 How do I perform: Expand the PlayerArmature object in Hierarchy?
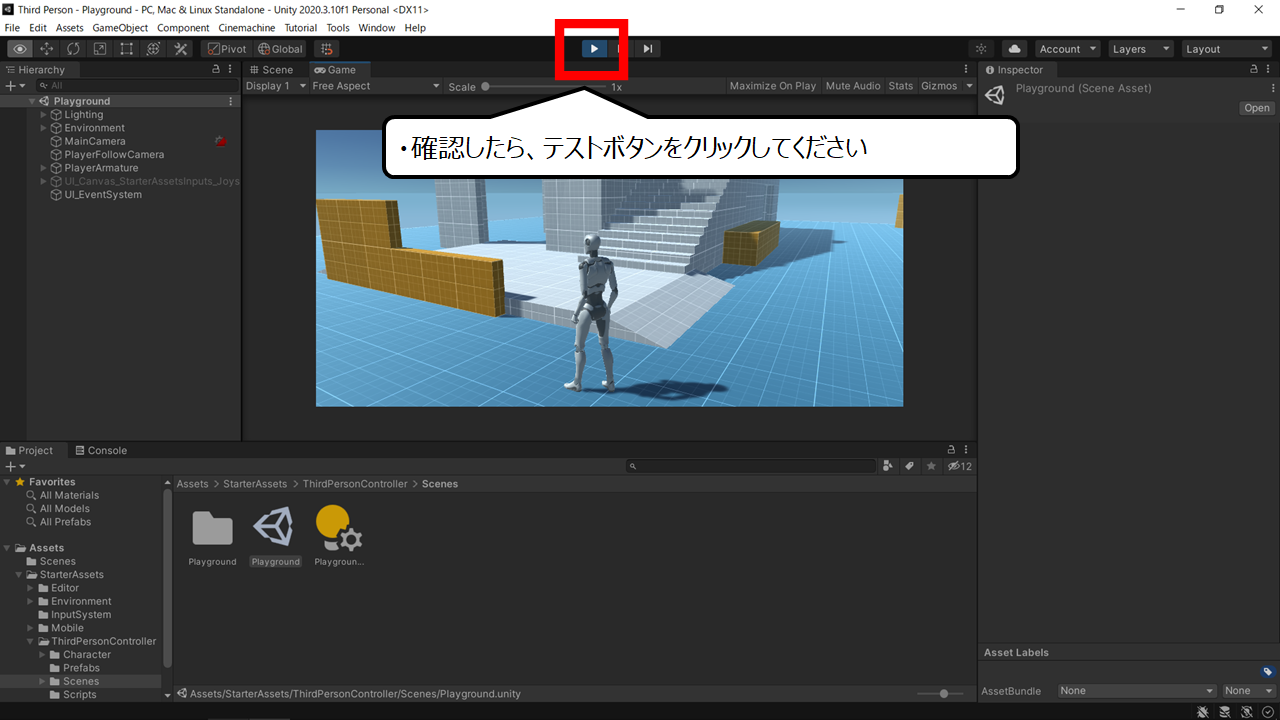coord(43,168)
